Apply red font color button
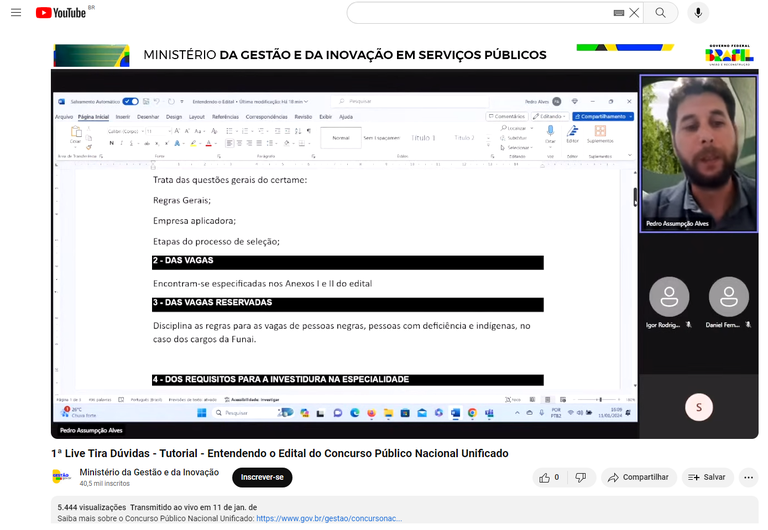Image resolution: width=768 pixels, height=530 pixels. 209,143
